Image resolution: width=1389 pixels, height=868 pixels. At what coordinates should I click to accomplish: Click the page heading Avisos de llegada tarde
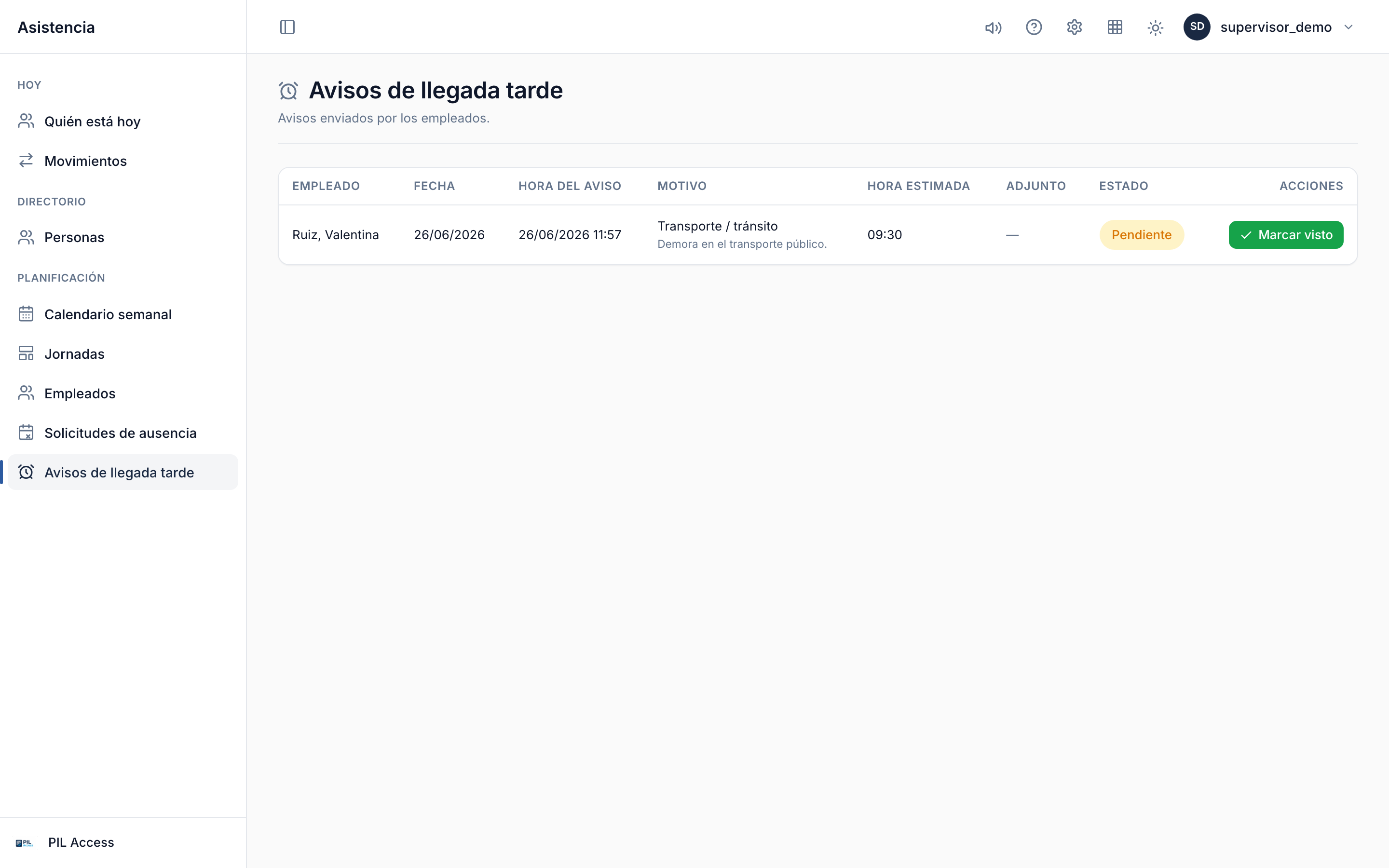[x=436, y=91]
